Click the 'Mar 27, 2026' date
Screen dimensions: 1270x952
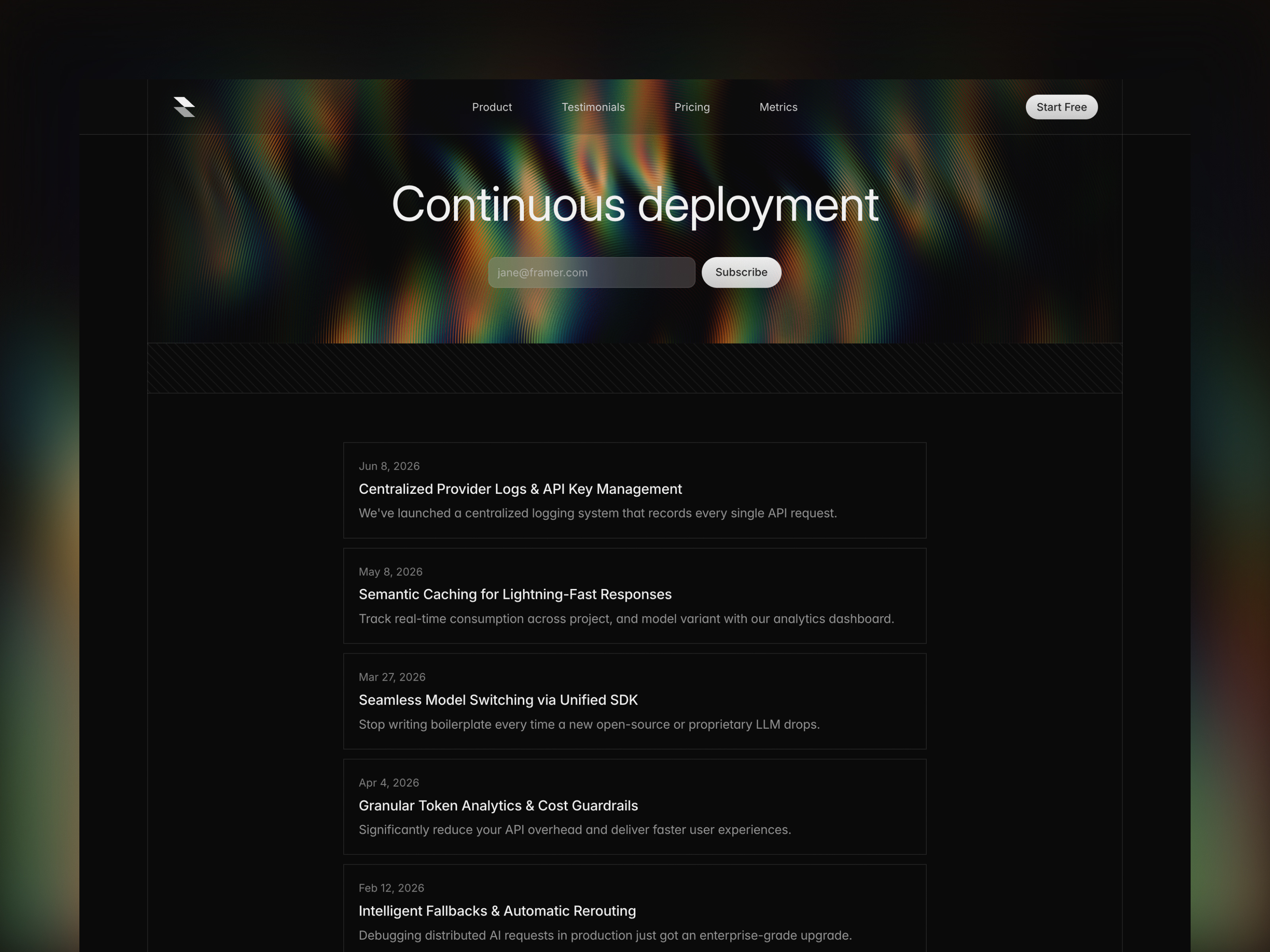(392, 677)
